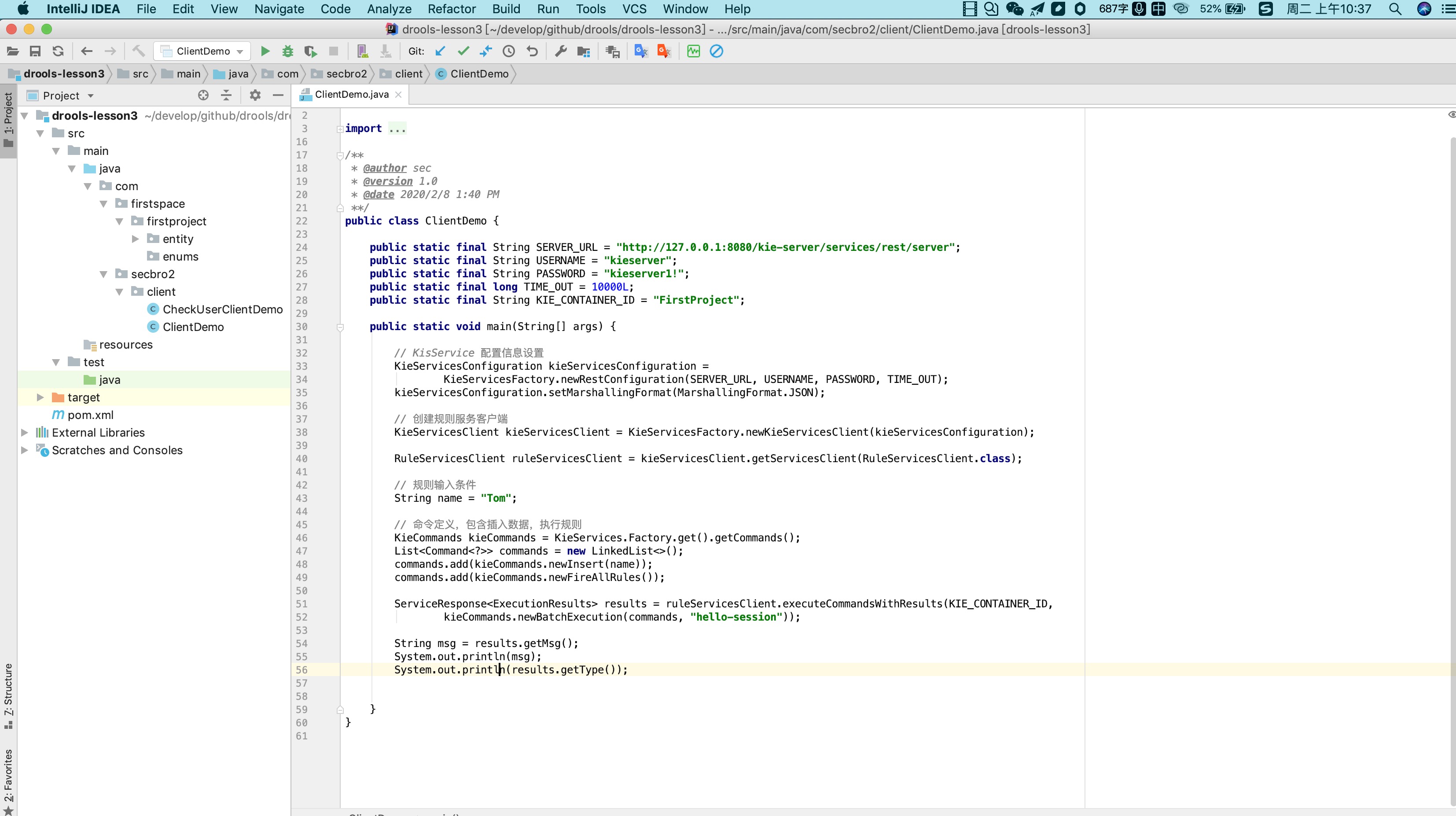The height and width of the screenshot is (816, 1456).
Task: Click the Save All toolbar icon
Action: 35,51
